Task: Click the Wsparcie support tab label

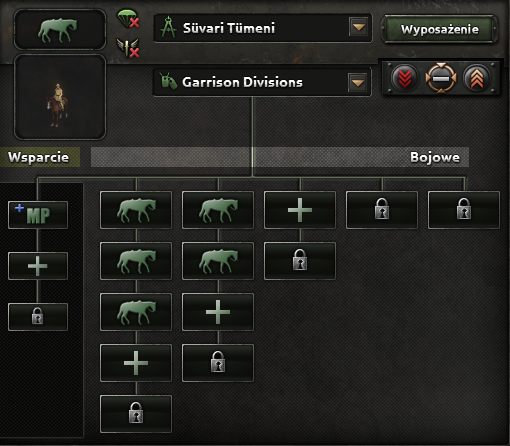Action: point(39,157)
